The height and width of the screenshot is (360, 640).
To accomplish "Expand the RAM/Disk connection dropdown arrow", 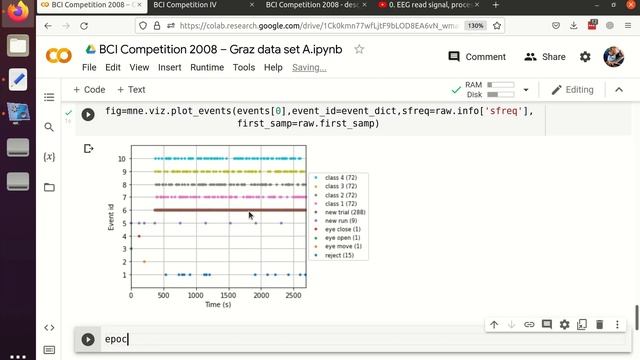I will [x=526, y=90].
